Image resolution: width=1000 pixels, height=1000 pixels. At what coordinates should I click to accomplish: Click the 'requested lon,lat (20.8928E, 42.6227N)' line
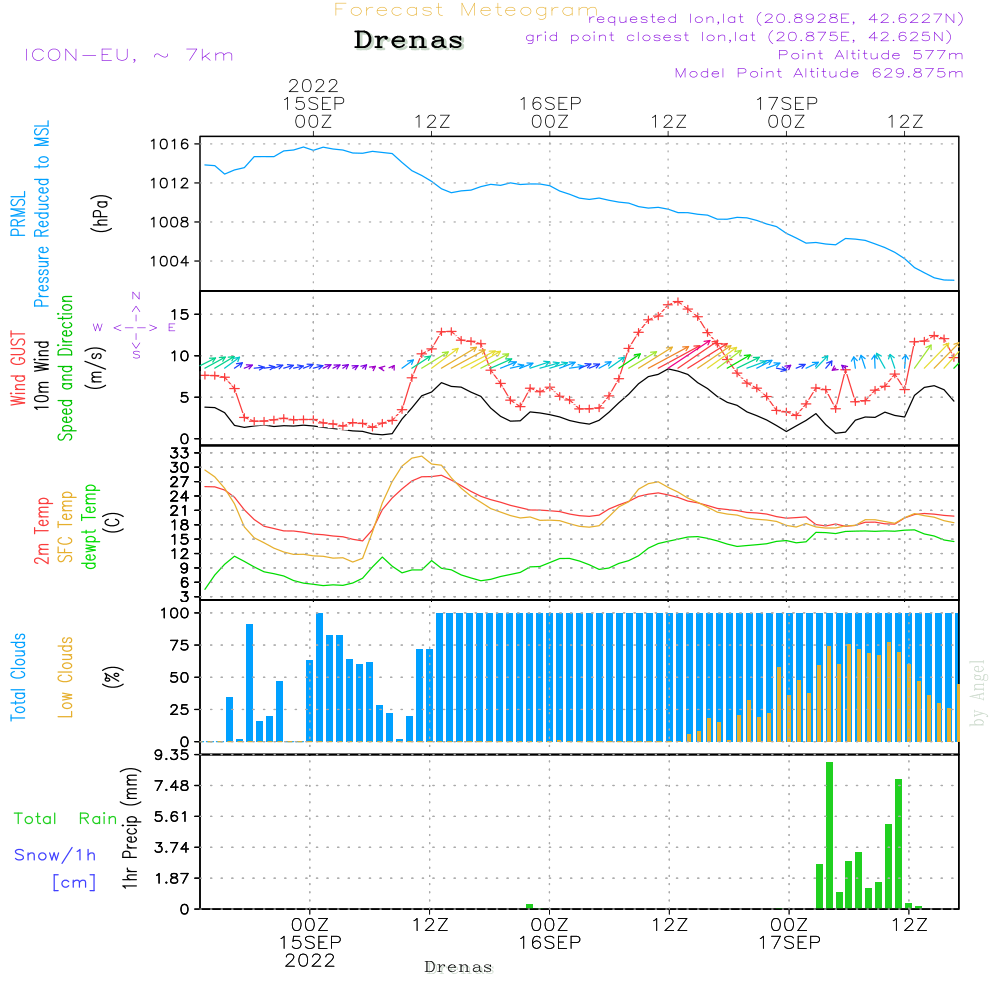pyautogui.click(x=776, y=19)
